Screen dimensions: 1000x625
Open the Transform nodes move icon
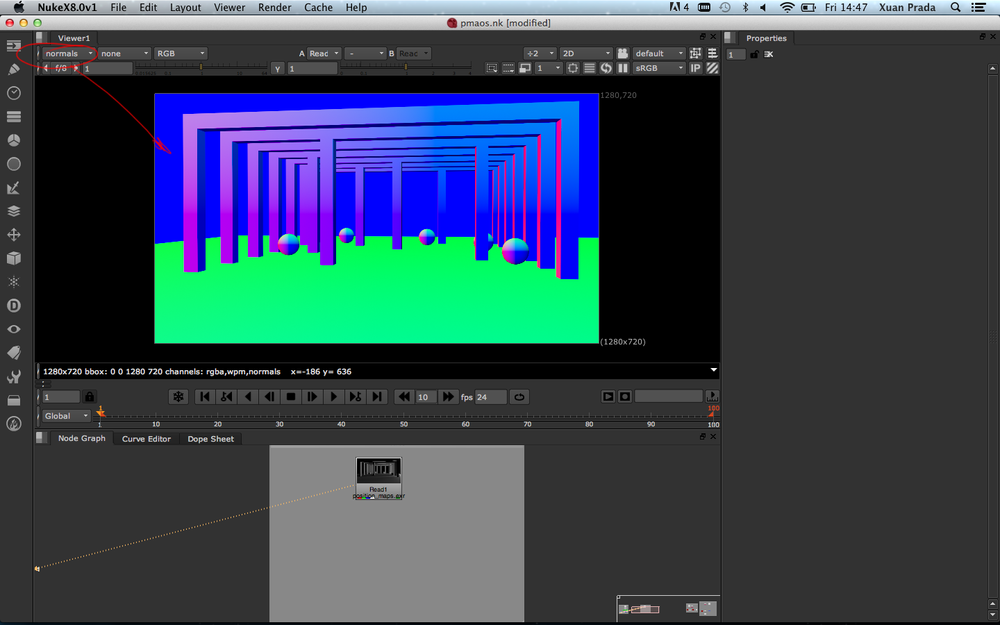tap(14, 235)
